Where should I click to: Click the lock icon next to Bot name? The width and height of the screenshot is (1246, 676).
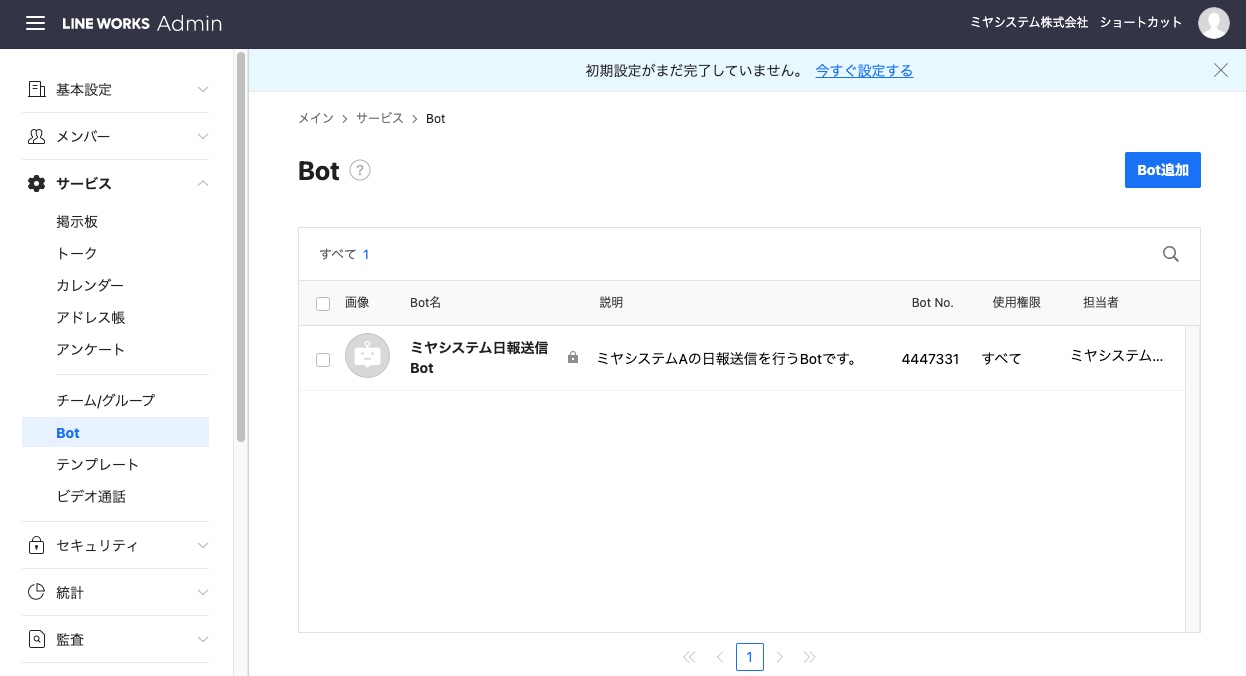pyautogui.click(x=573, y=357)
